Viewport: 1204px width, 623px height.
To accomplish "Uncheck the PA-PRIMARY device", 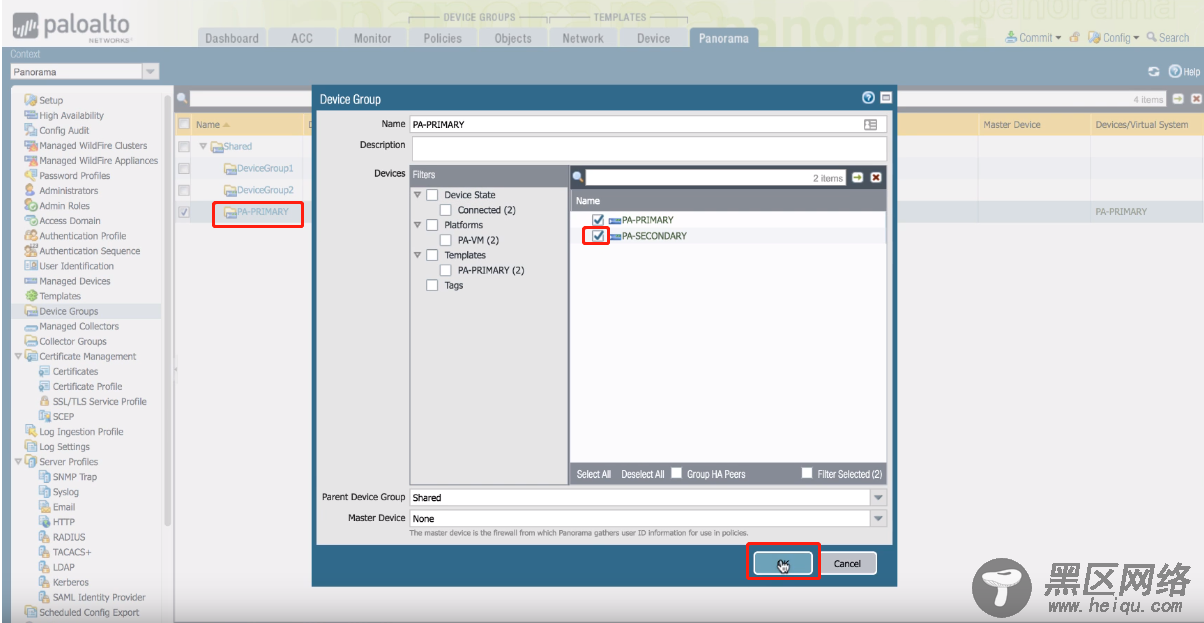I will tap(598, 220).
